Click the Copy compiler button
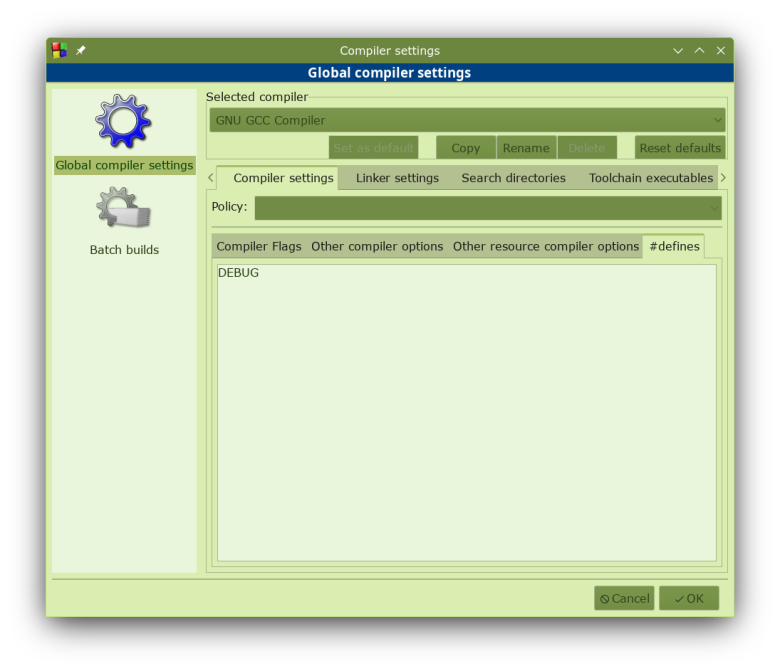 466,148
